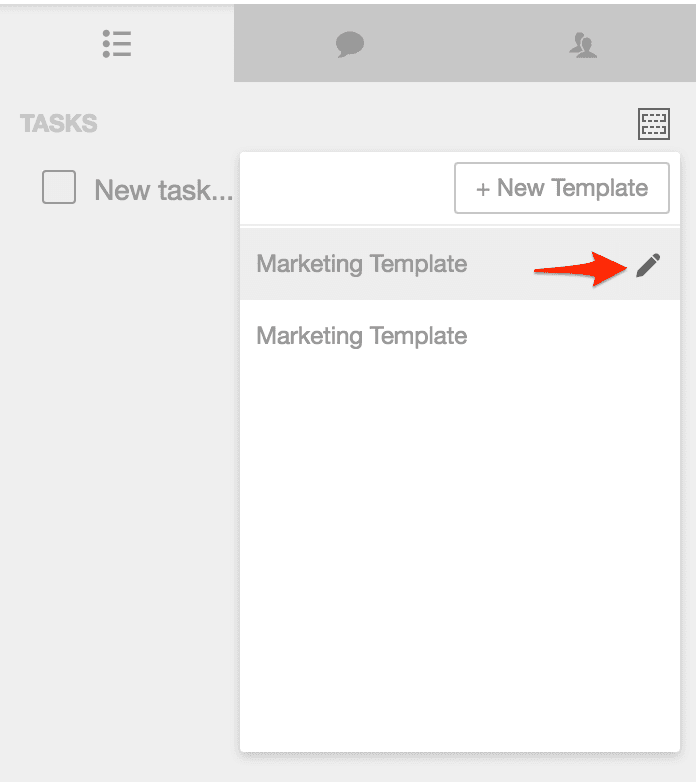Open the task list tab icon
696x782 pixels.
[117, 44]
